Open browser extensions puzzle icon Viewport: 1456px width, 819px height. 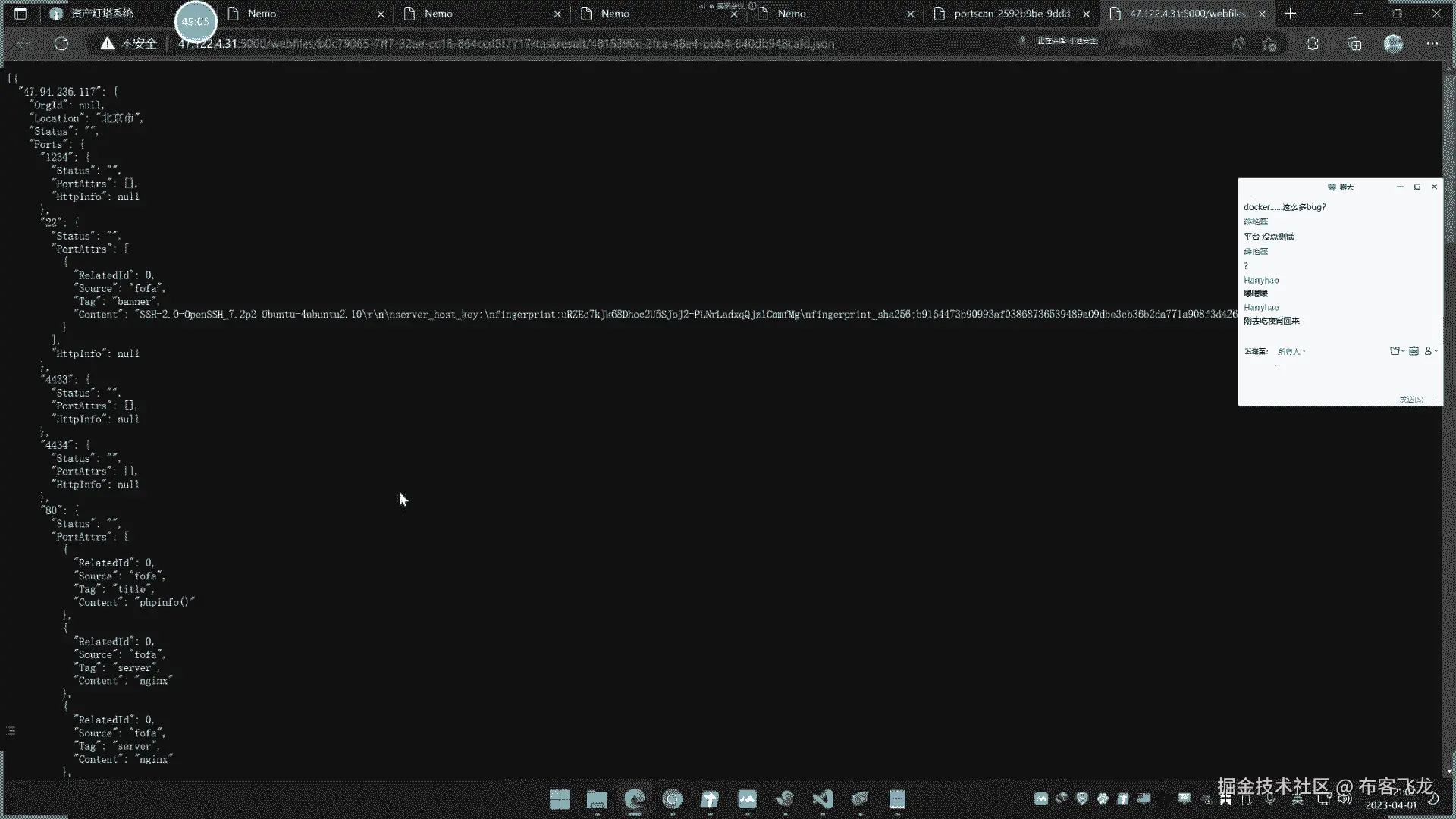pyautogui.click(x=1312, y=44)
